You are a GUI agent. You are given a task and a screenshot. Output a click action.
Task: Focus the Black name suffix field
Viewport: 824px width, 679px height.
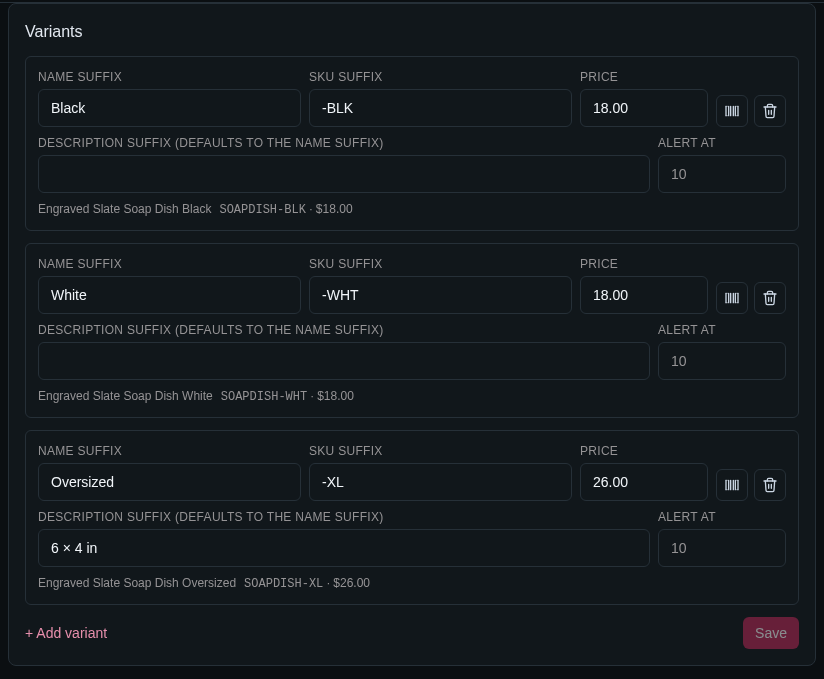coord(169,108)
